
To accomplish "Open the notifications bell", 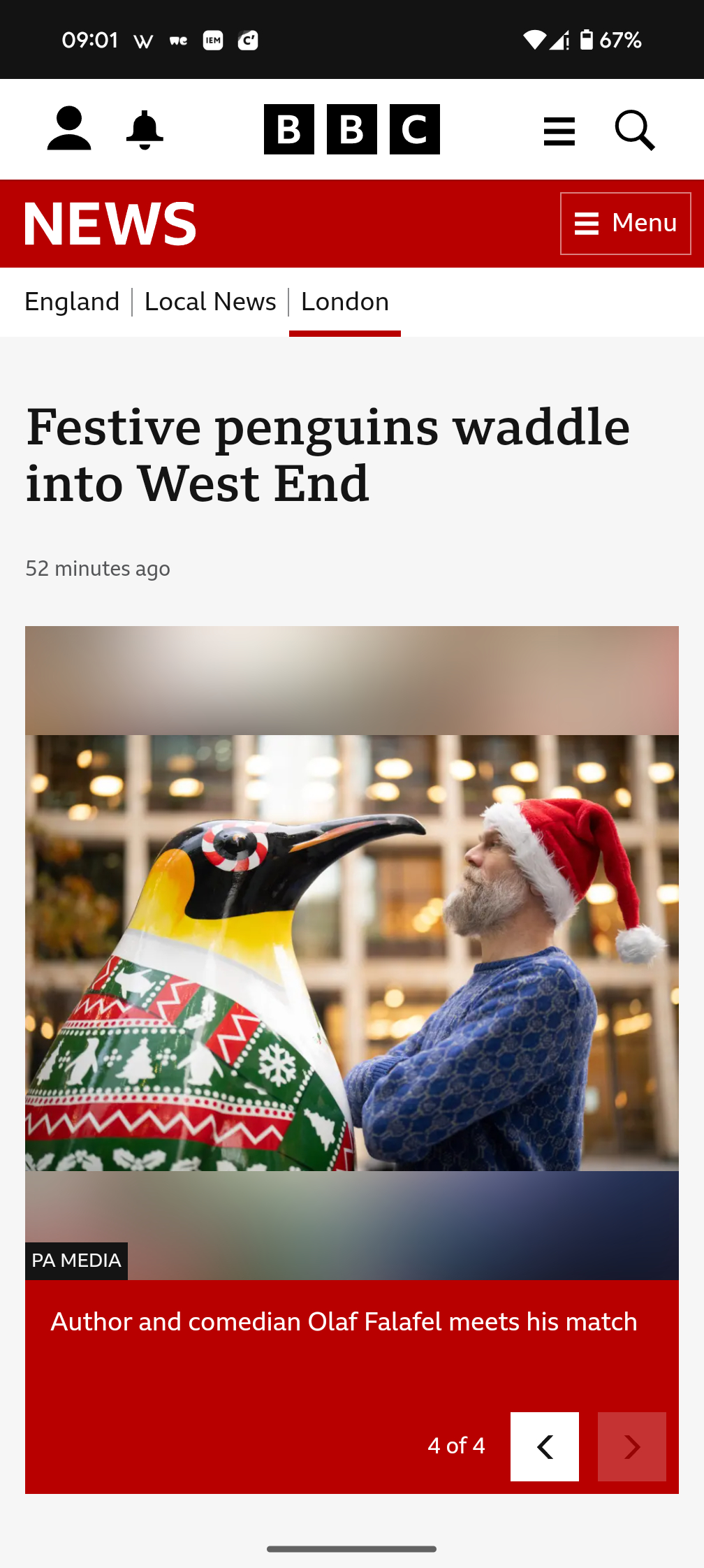I will point(145,130).
